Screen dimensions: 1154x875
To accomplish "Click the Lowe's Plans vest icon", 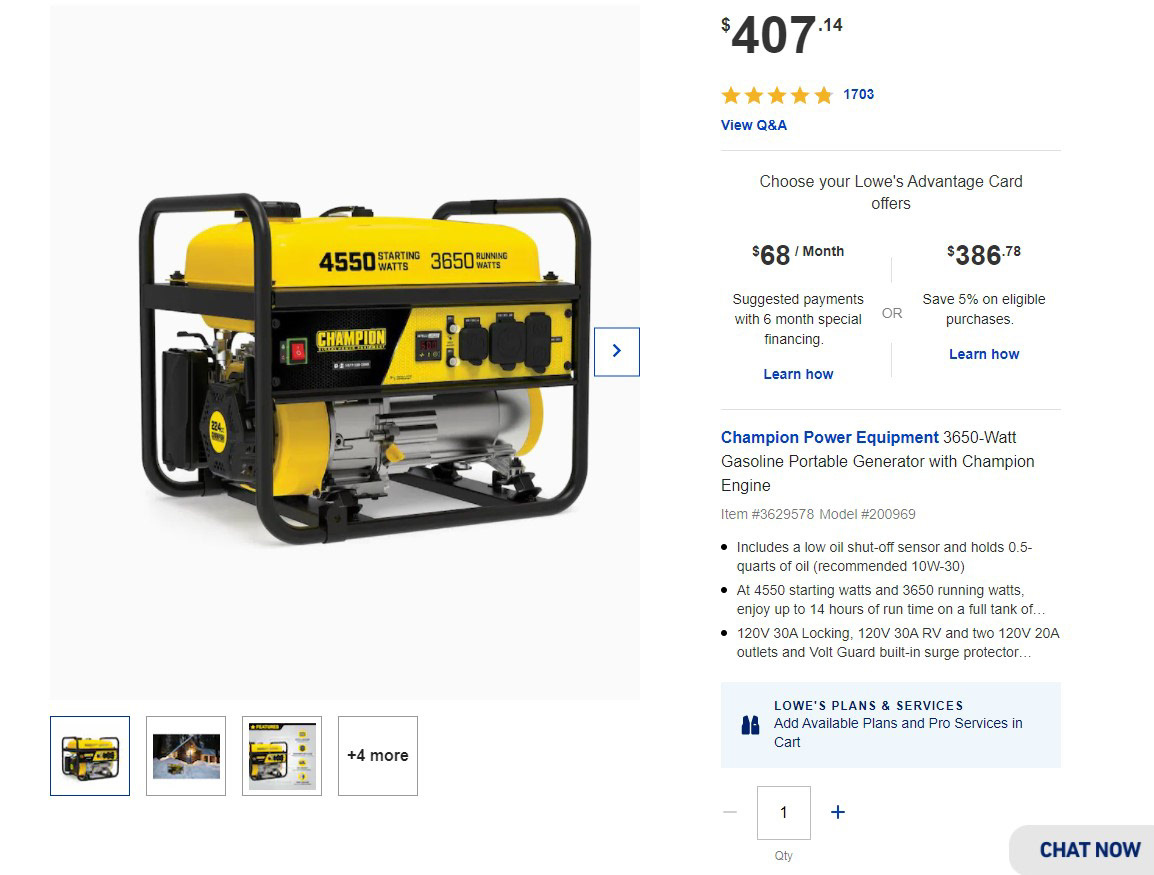I will coord(750,726).
